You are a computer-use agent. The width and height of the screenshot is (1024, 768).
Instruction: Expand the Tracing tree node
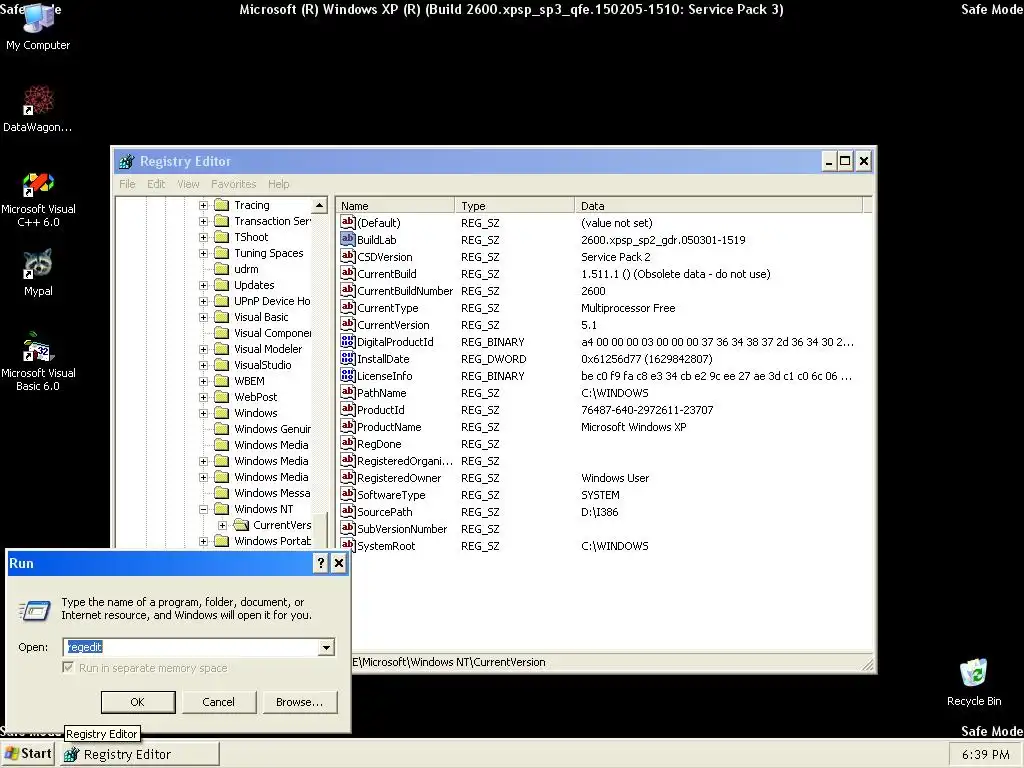[203, 205]
